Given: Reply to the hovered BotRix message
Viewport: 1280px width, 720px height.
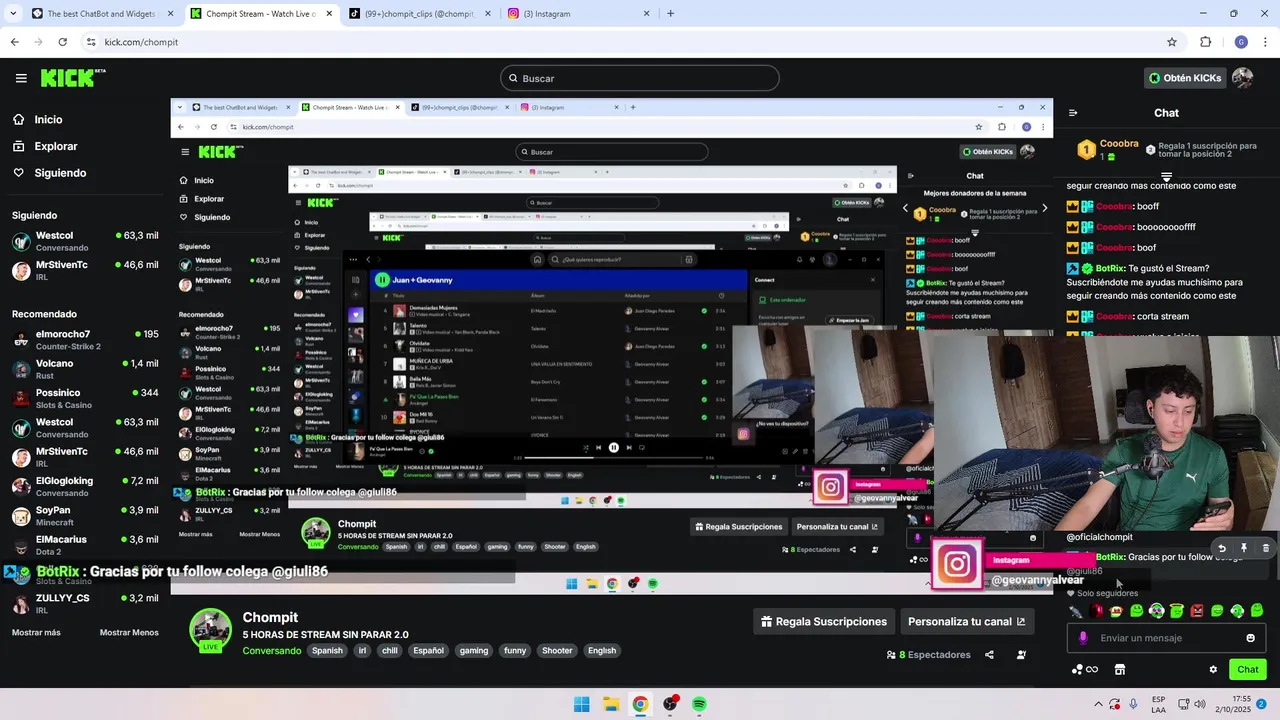Looking at the screenshot, I should [1222, 548].
